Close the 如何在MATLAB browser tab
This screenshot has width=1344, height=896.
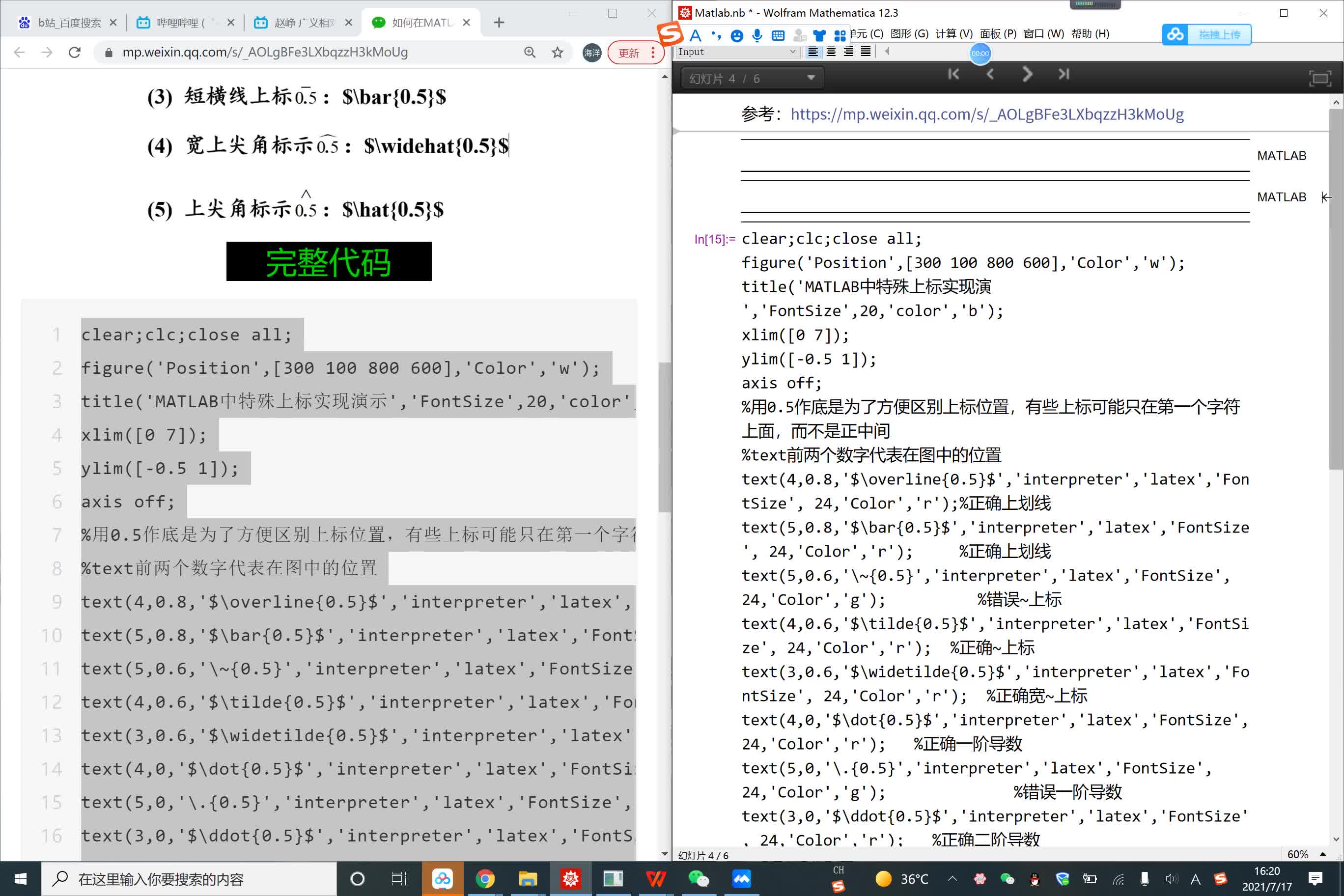coord(466,22)
